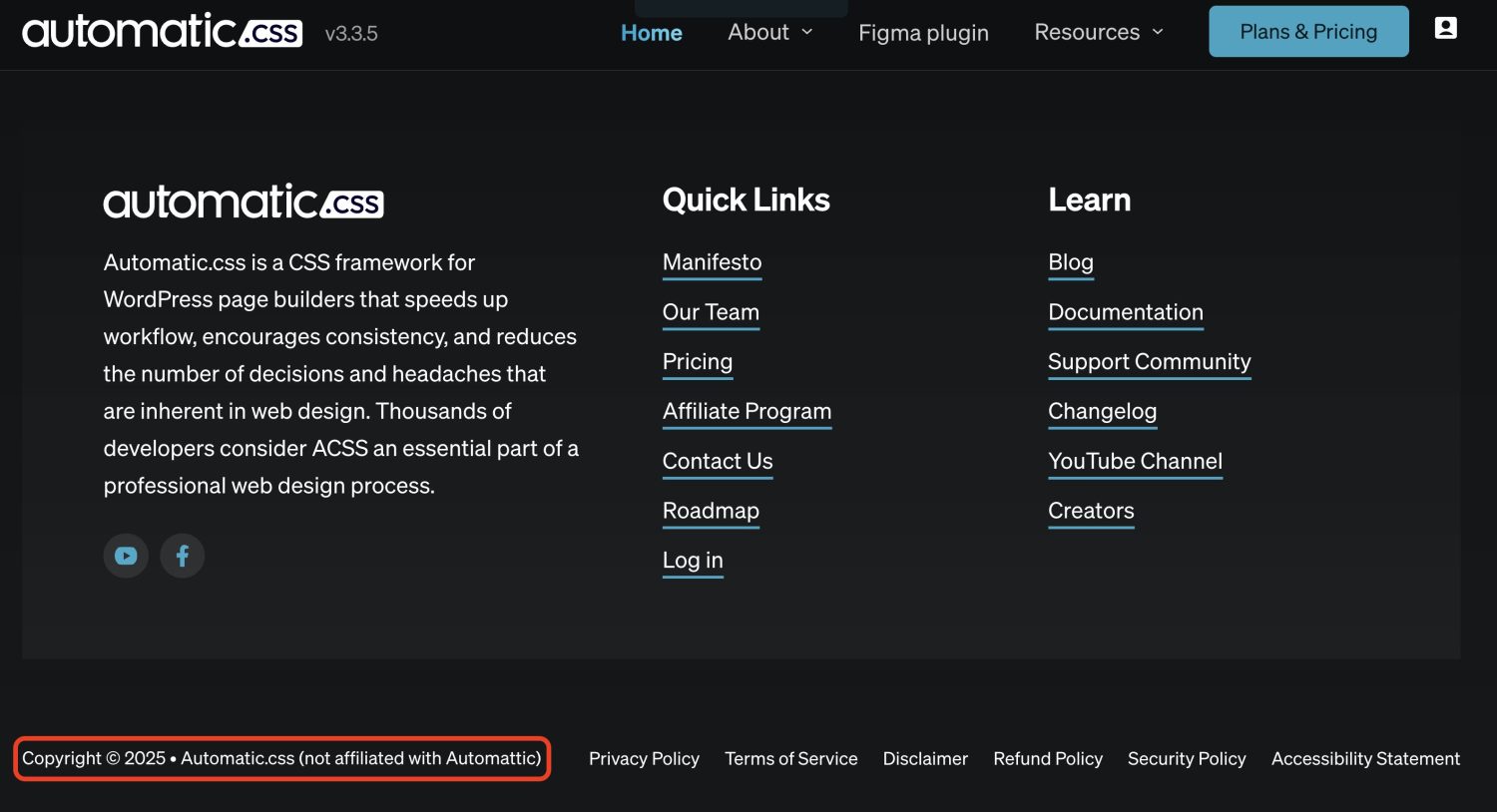This screenshot has height=812, width=1497.
Task: Open the Figma plugin nav item
Action: (923, 33)
